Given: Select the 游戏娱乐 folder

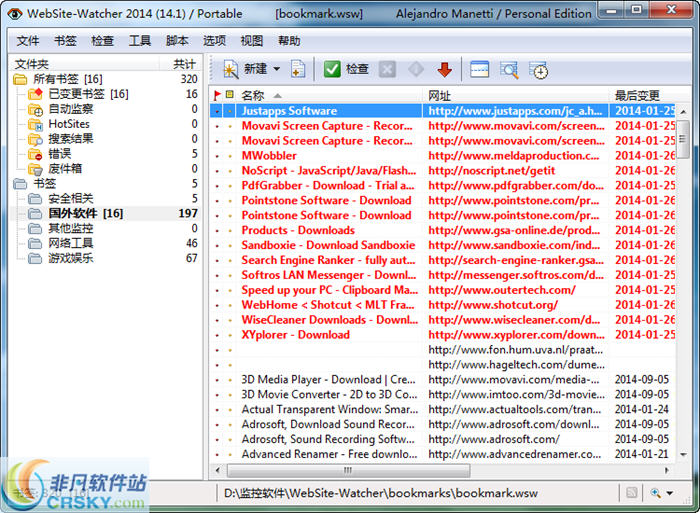Looking at the screenshot, I should coord(71,259).
